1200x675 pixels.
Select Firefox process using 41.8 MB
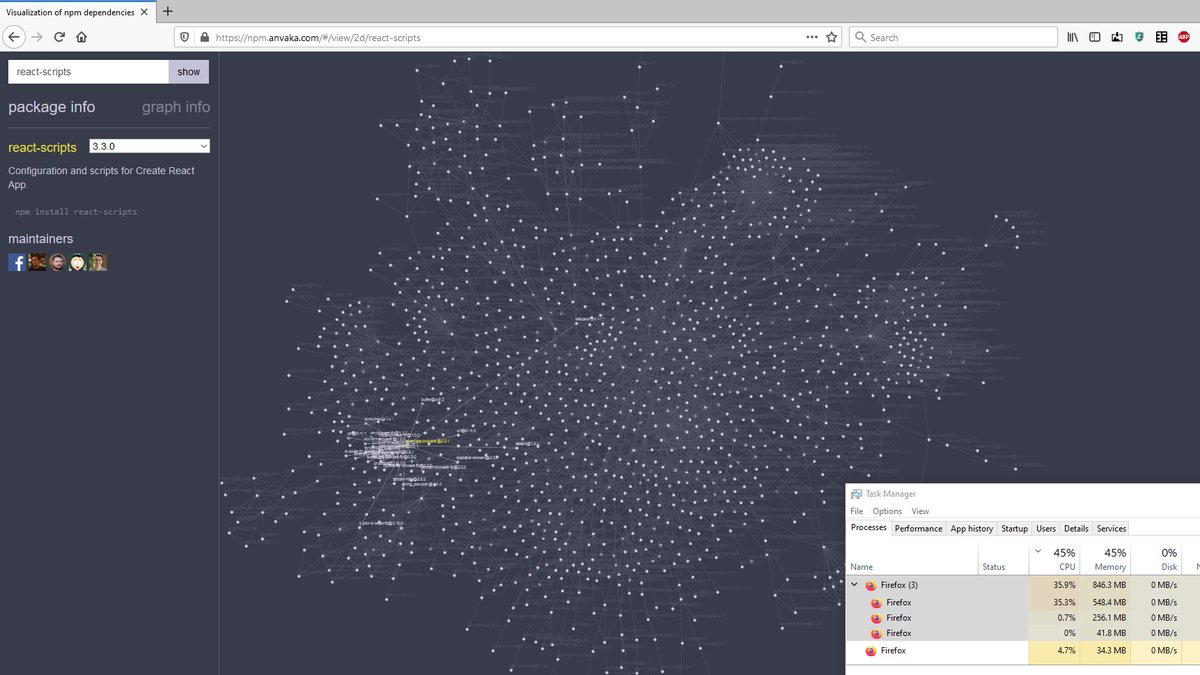(x=1023, y=632)
